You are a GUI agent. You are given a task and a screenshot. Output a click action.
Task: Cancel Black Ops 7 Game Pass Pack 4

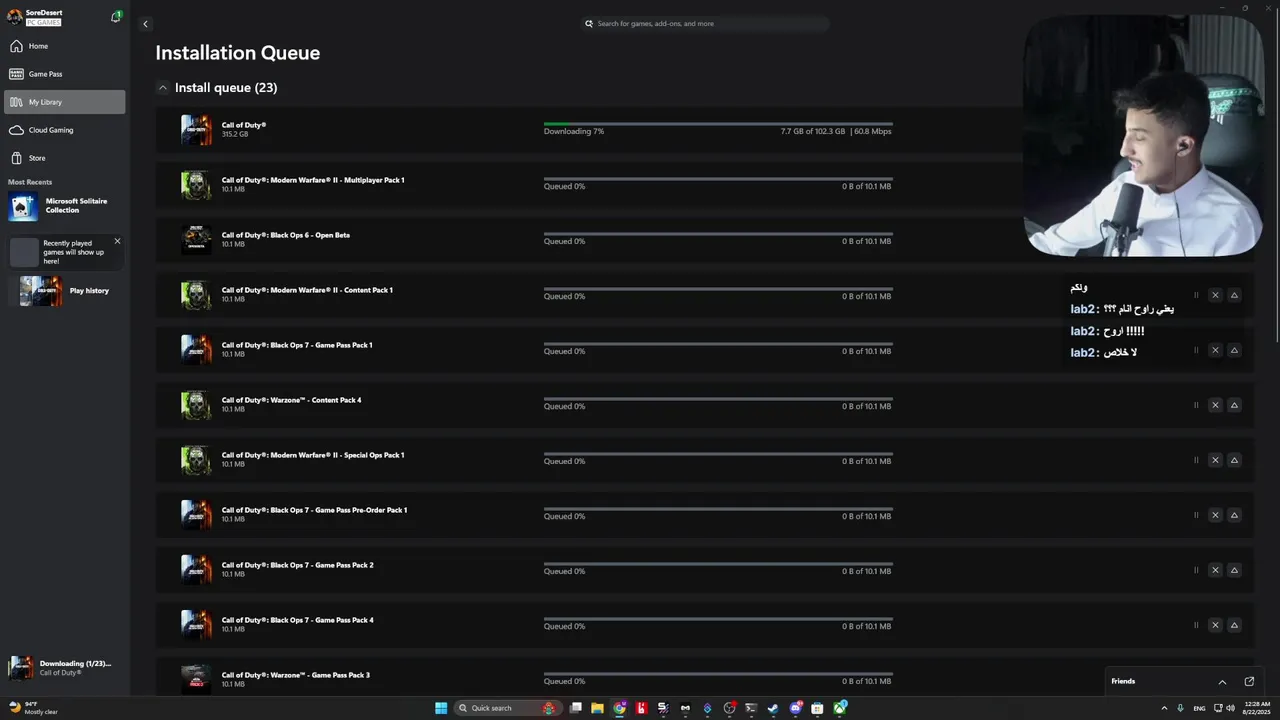tap(1215, 625)
